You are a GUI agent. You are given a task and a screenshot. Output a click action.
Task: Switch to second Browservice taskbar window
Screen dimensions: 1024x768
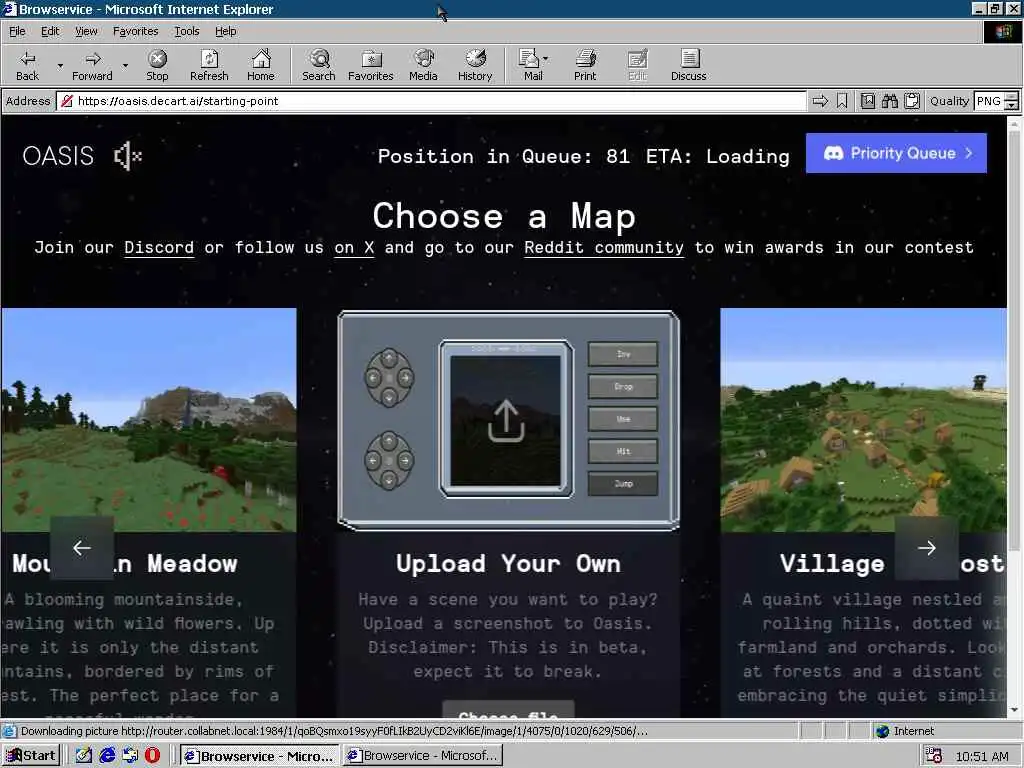[x=423, y=756]
